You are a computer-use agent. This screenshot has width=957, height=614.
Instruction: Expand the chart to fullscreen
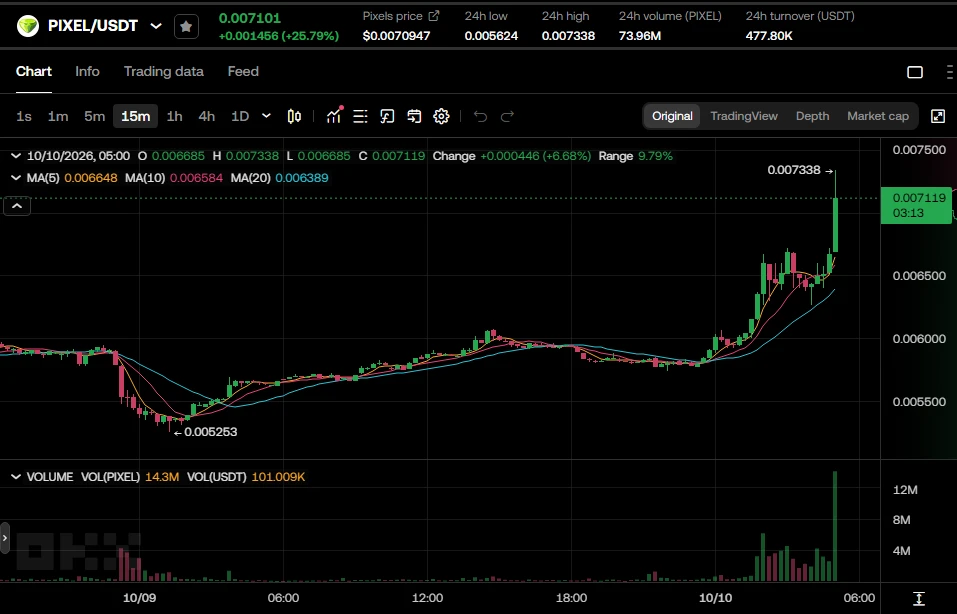pos(938,116)
